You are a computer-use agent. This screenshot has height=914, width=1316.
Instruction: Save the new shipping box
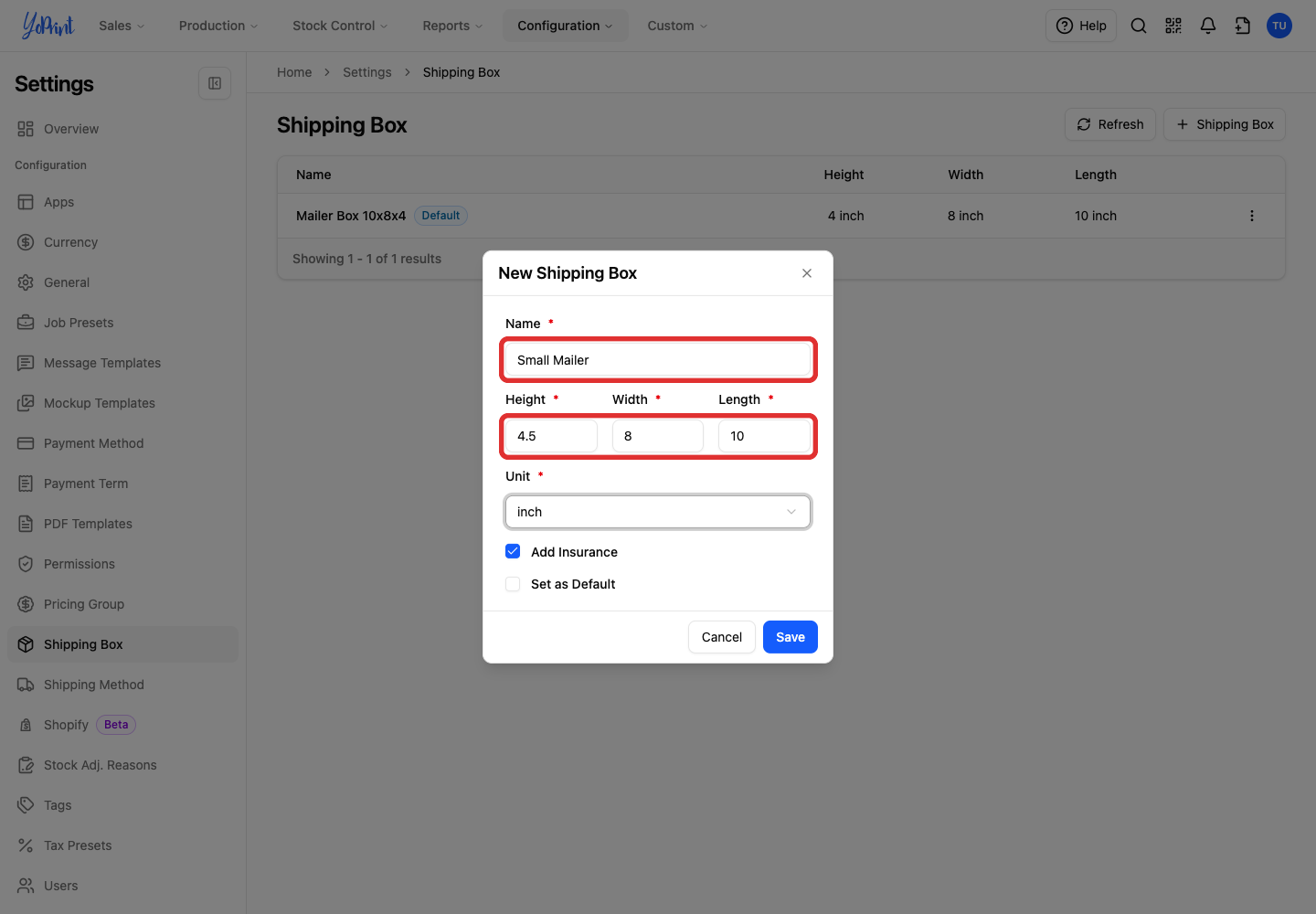(791, 637)
